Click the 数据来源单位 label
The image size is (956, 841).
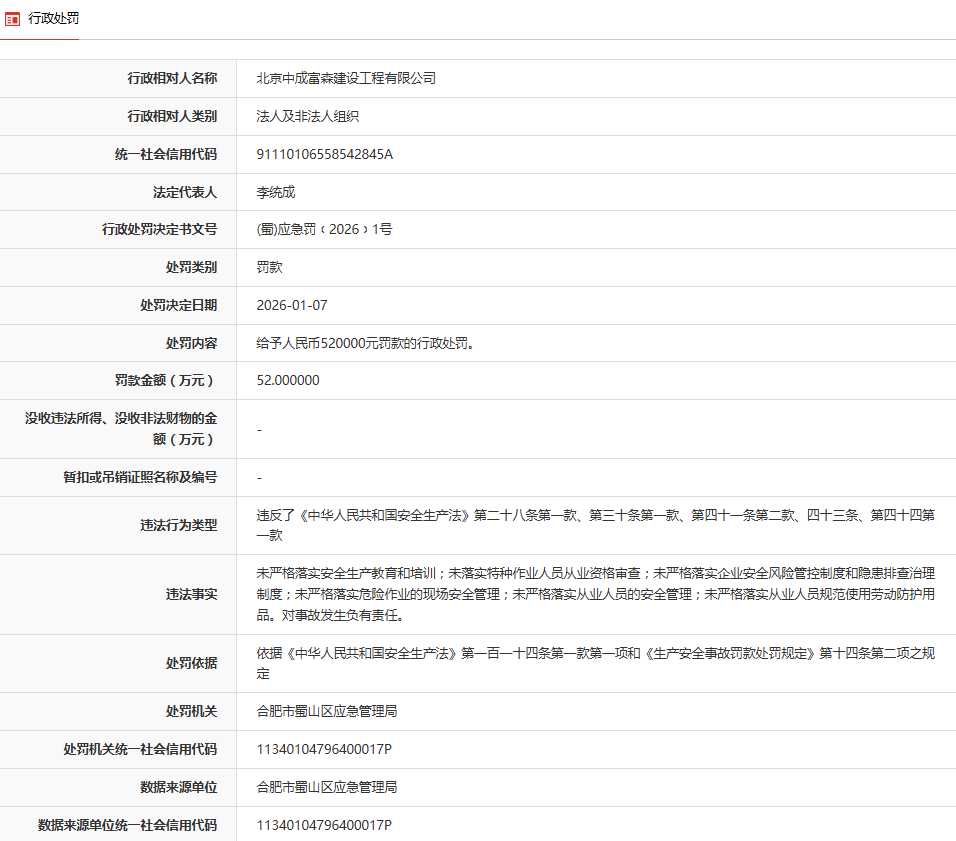click(x=179, y=787)
